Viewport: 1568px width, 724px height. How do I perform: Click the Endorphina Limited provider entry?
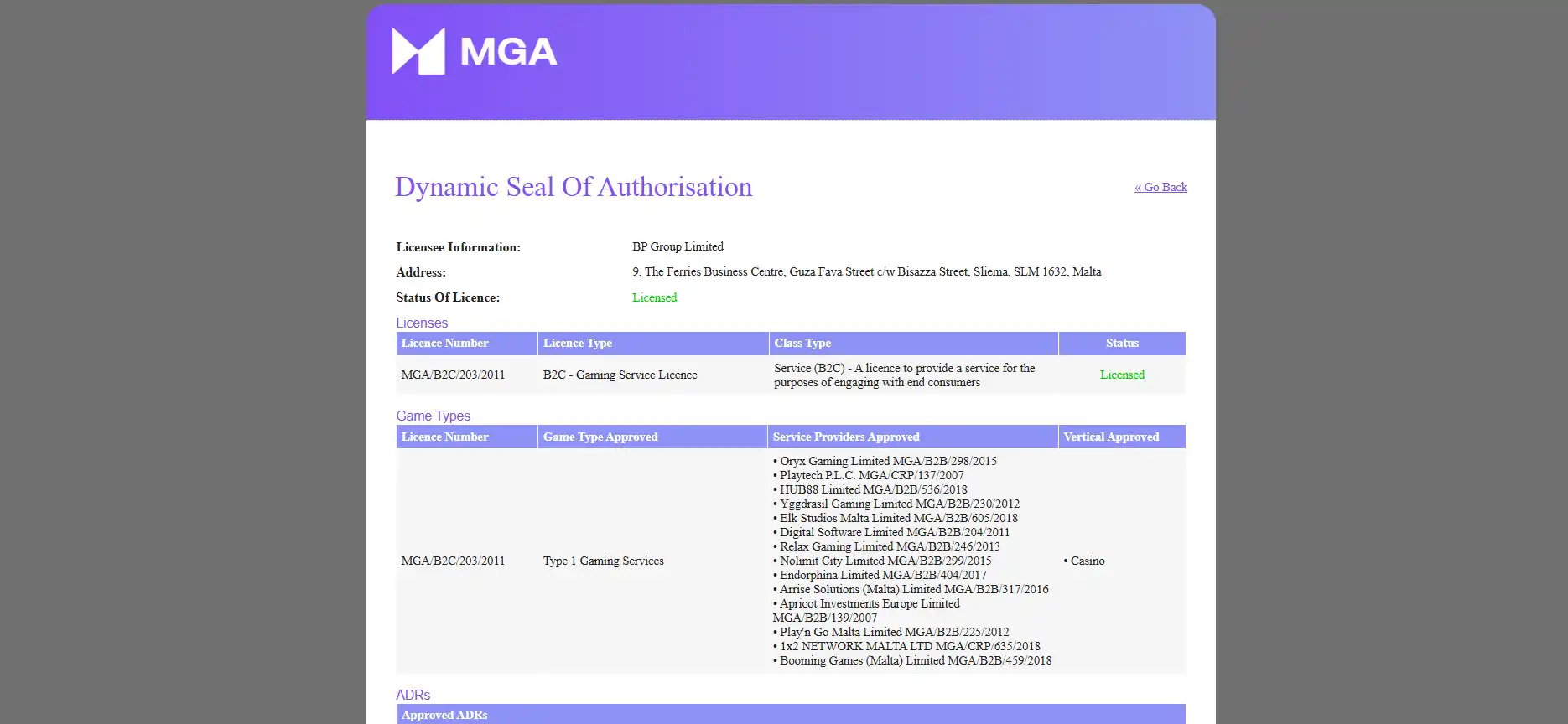880,575
